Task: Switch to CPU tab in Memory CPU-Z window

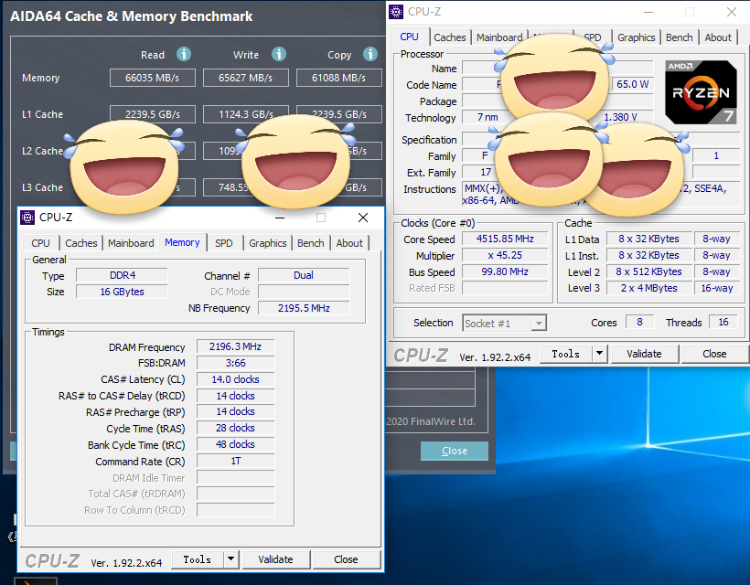Action: (41, 243)
